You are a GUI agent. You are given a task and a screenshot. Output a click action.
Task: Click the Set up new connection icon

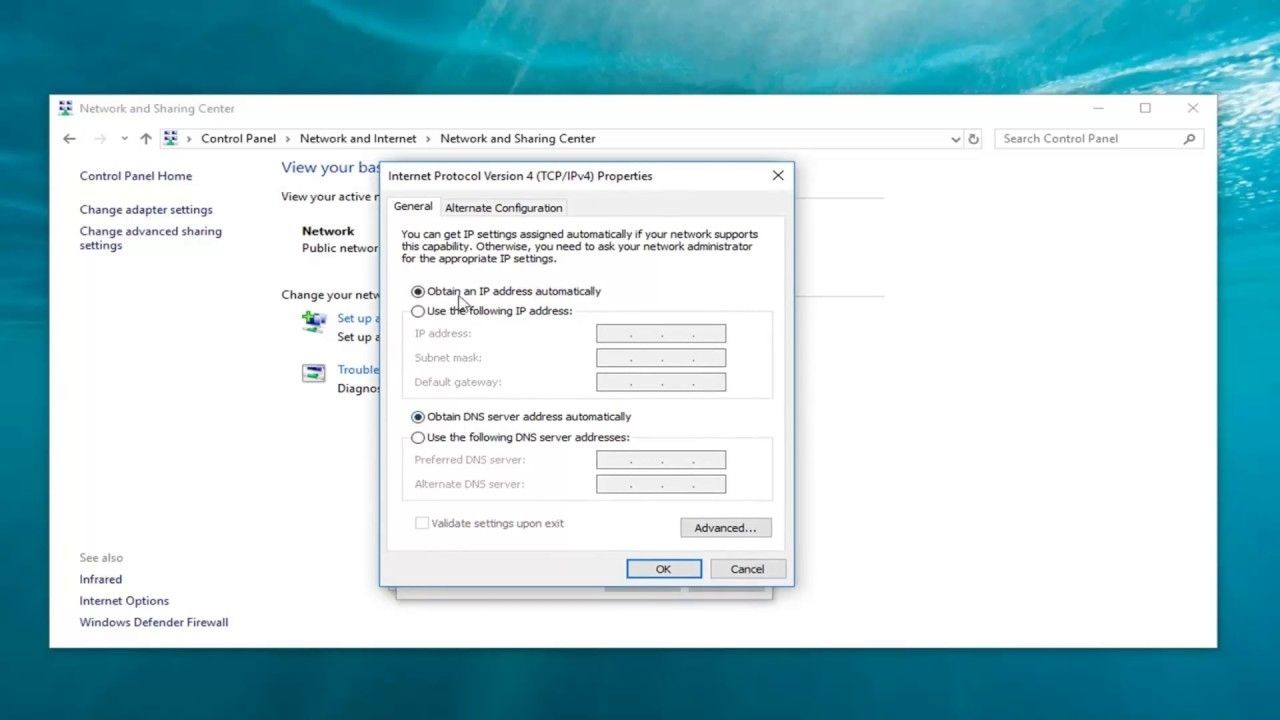click(314, 321)
